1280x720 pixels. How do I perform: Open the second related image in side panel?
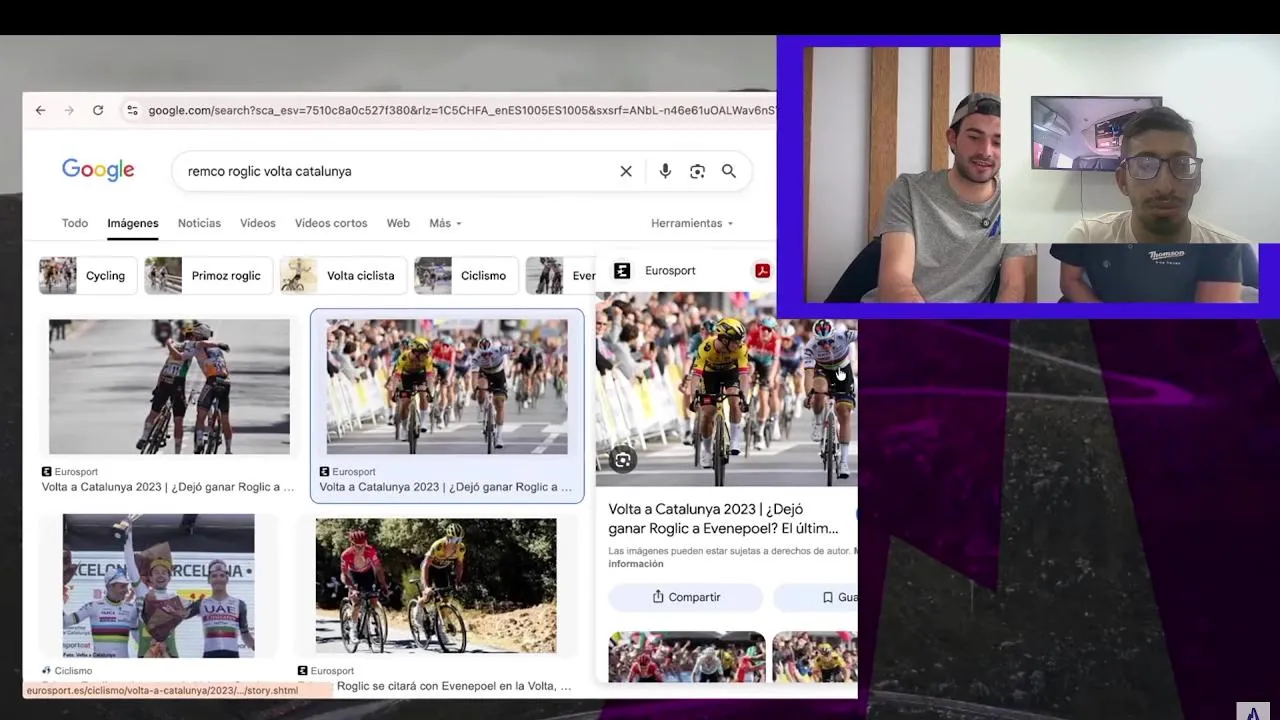815,657
